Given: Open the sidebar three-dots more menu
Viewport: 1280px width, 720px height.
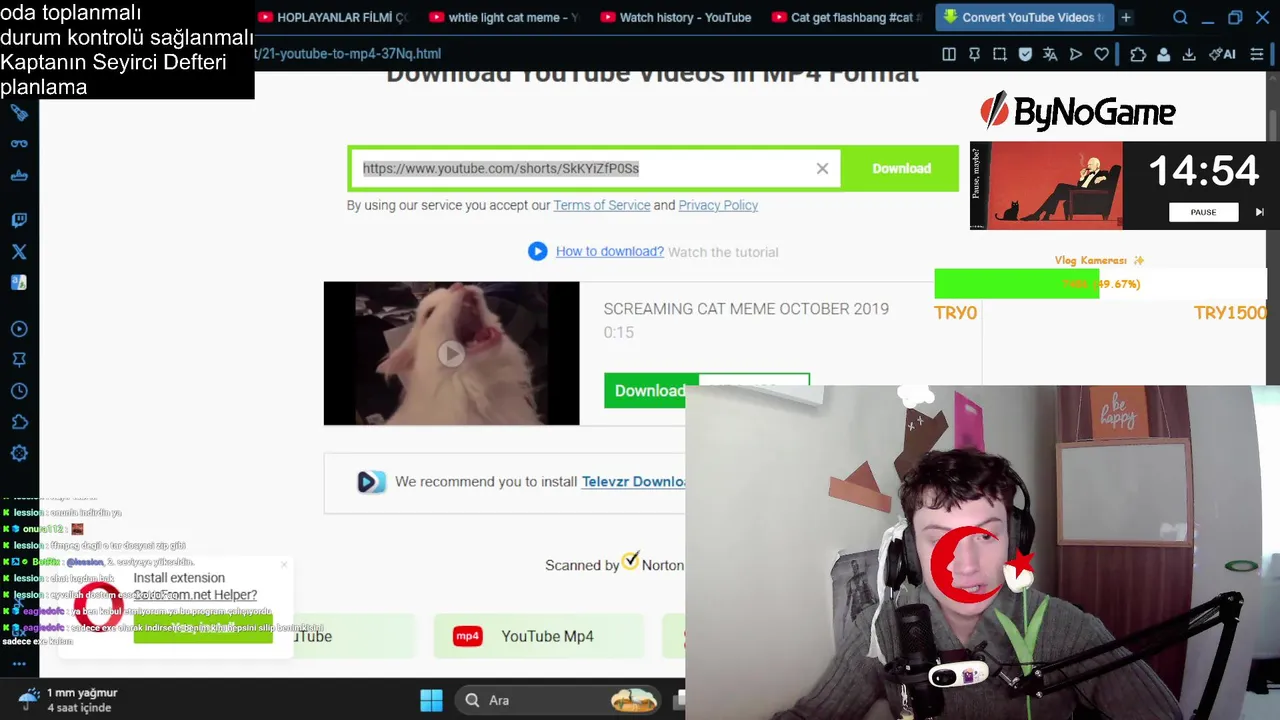Looking at the screenshot, I should click(x=19, y=664).
